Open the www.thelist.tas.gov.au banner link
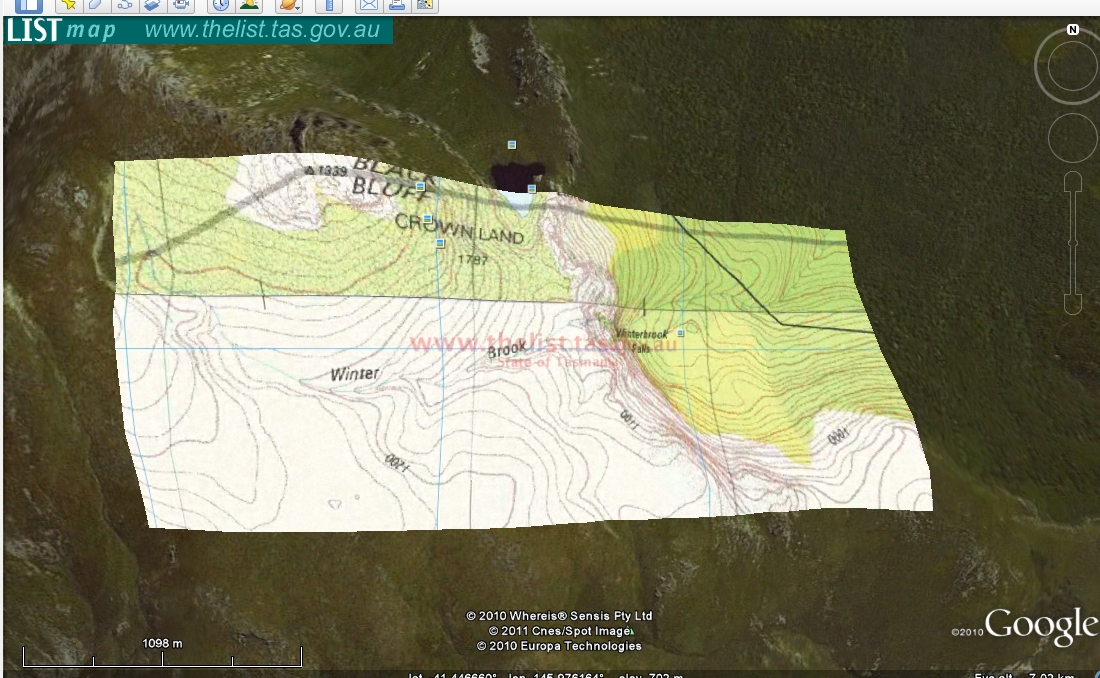This screenshot has width=1100, height=678. [x=262, y=29]
